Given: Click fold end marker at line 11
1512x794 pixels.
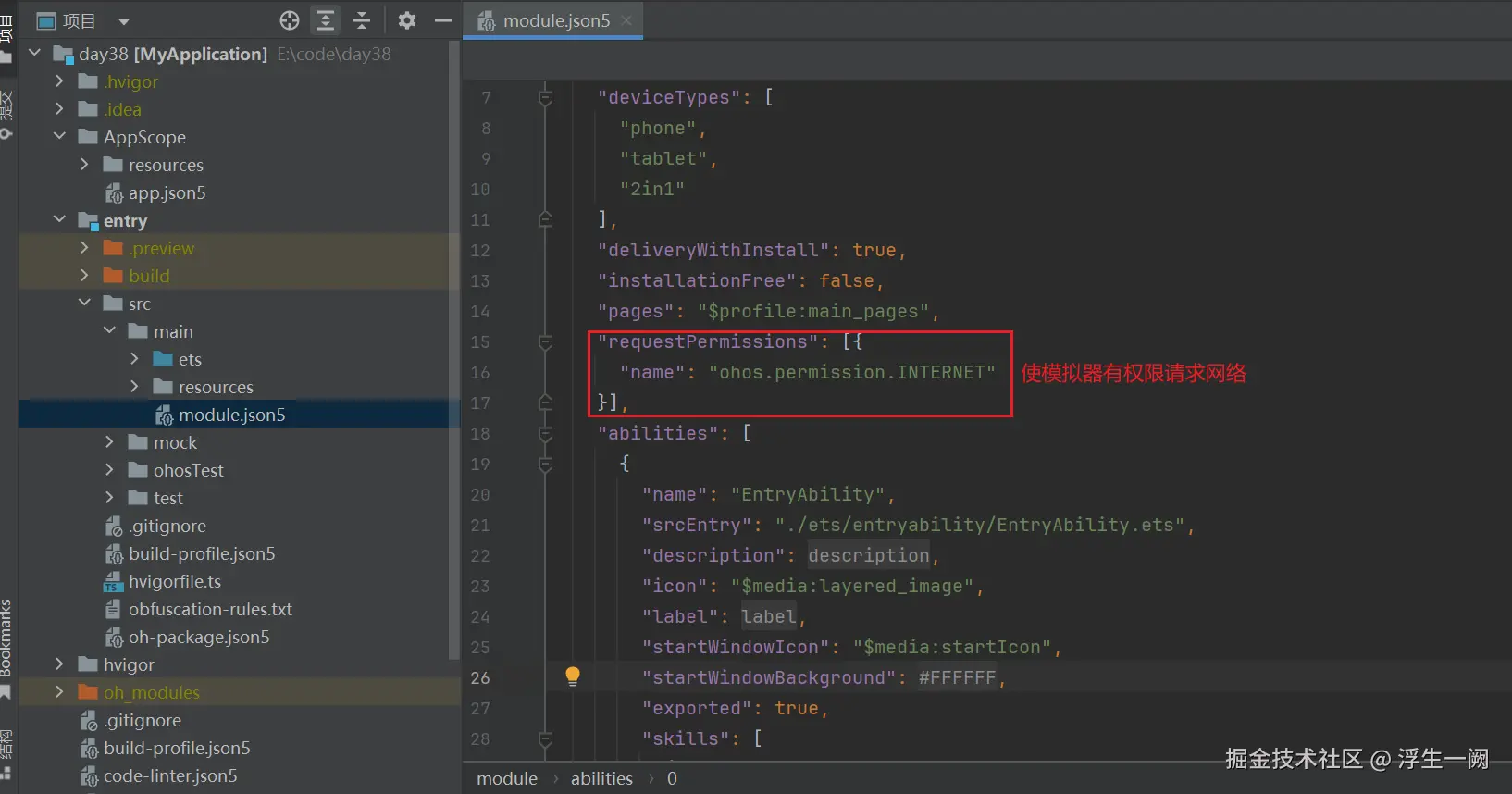Looking at the screenshot, I should point(545,219).
